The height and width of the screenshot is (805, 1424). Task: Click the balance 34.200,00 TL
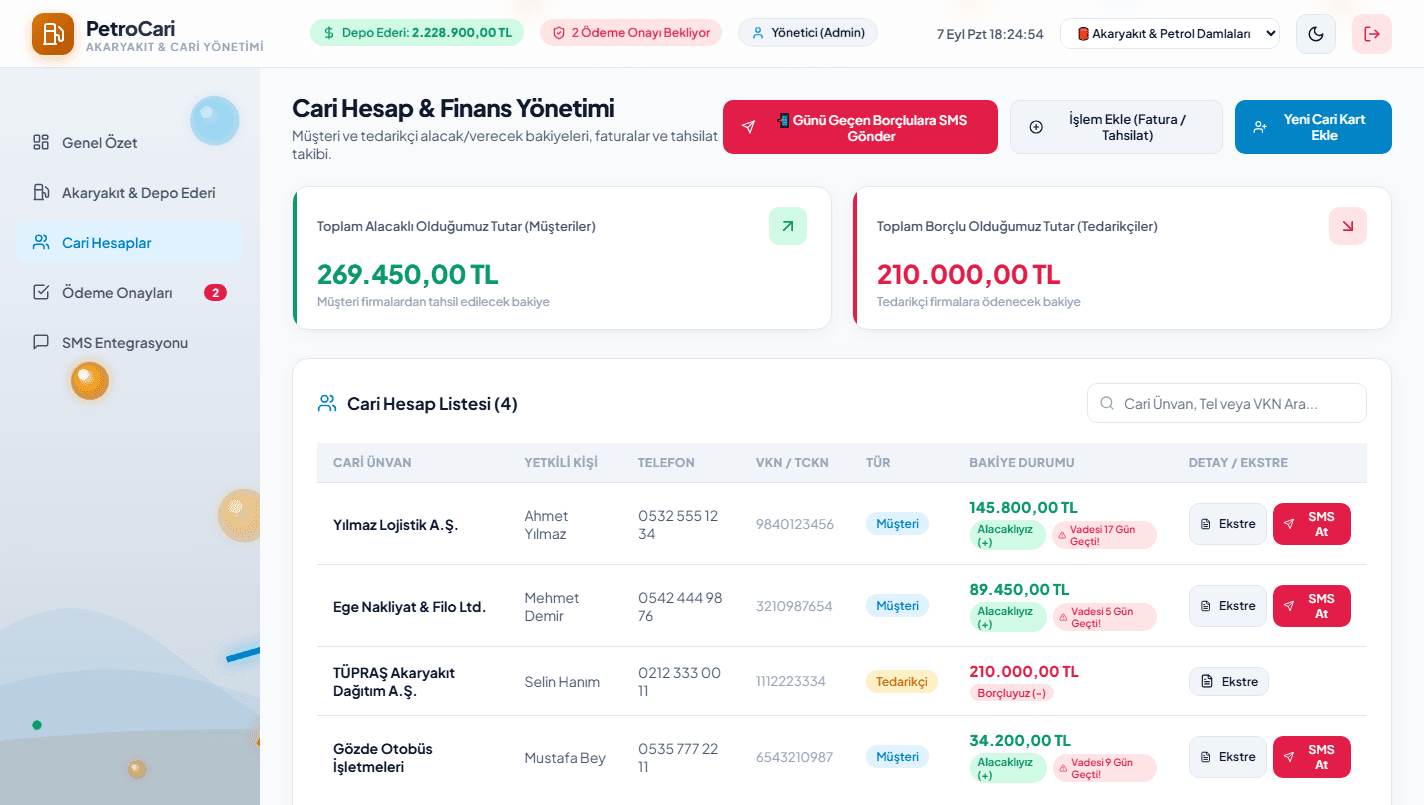(x=1020, y=741)
